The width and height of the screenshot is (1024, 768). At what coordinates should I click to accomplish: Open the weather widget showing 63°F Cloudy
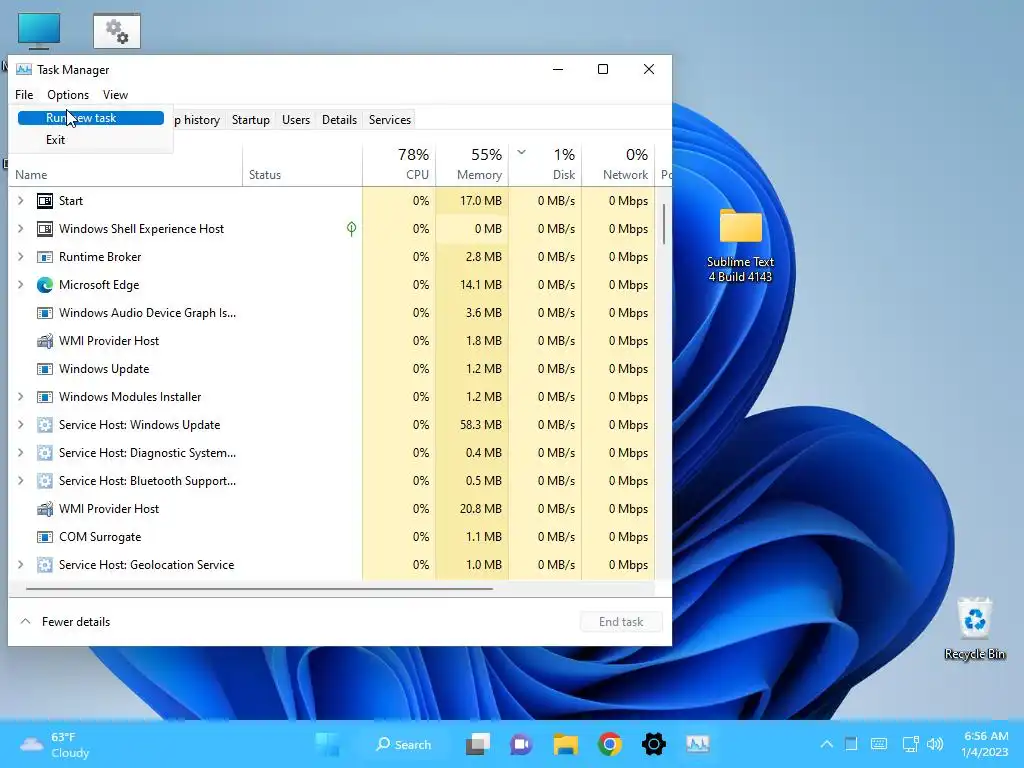[x=55, y=745]
